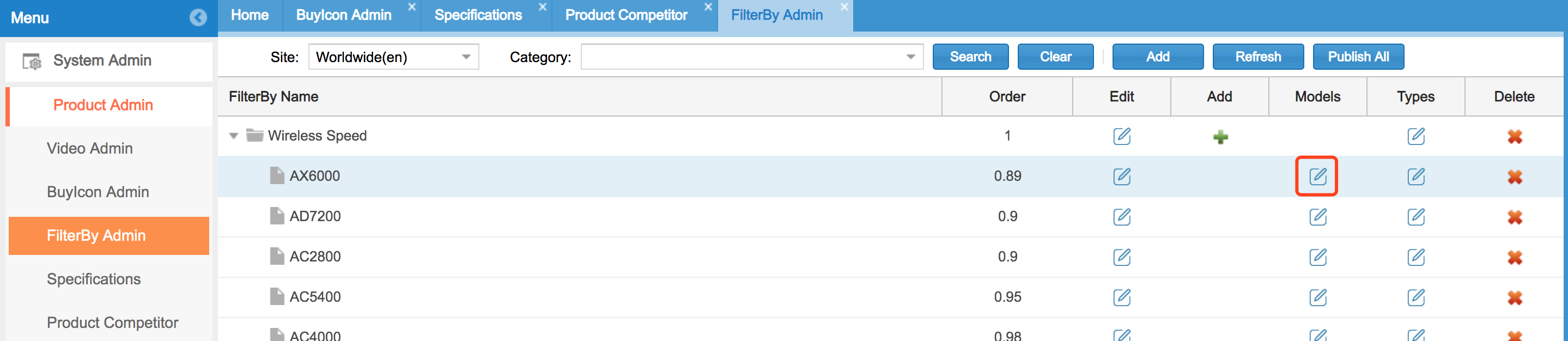Close the BuyIcon Admin tab
1568x341 pixels.
(x=412, y=7)
